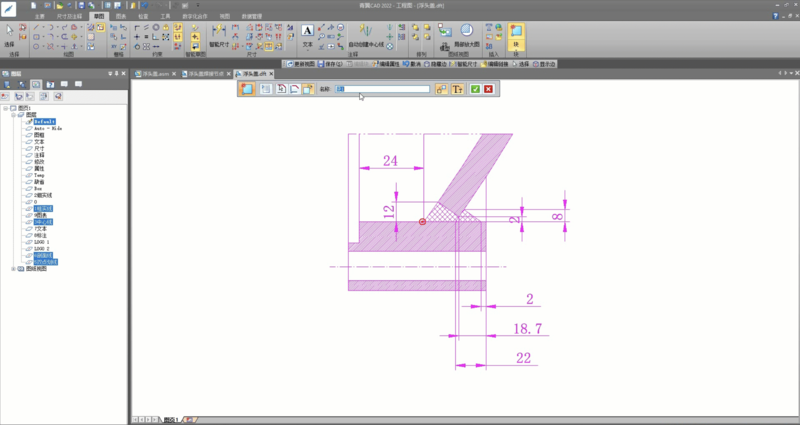
Task: Collapse the 图页1 root tree node
Action: [x=6, y=108]
